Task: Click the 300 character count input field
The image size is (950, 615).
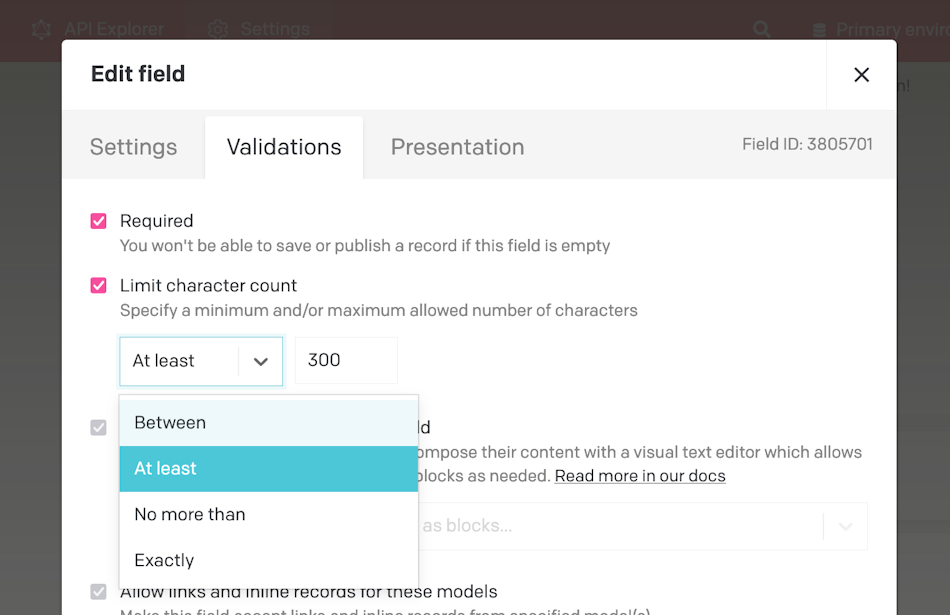Action: [x=346, y=360]
